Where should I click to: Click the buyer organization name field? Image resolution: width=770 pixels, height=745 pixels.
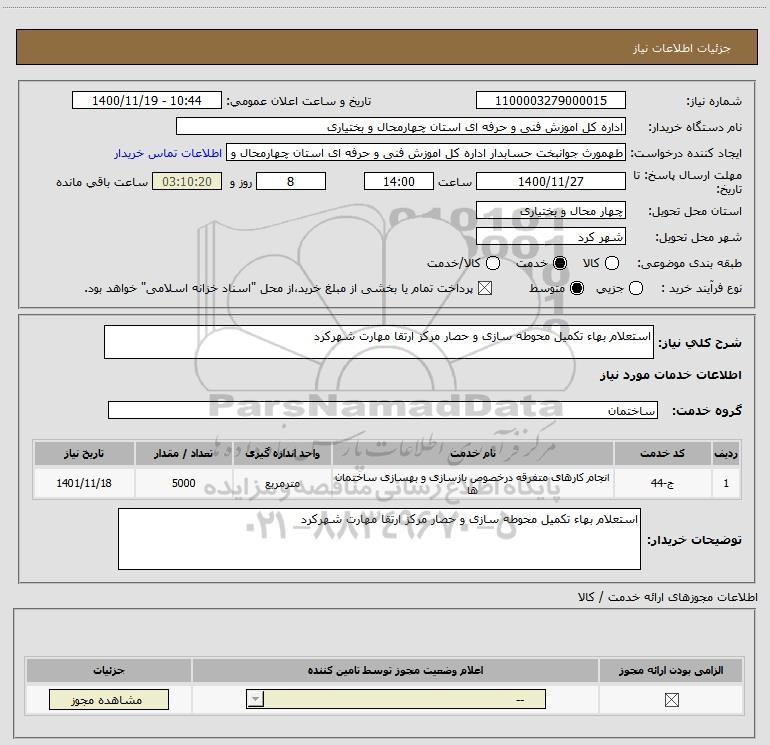pos(401,127)
